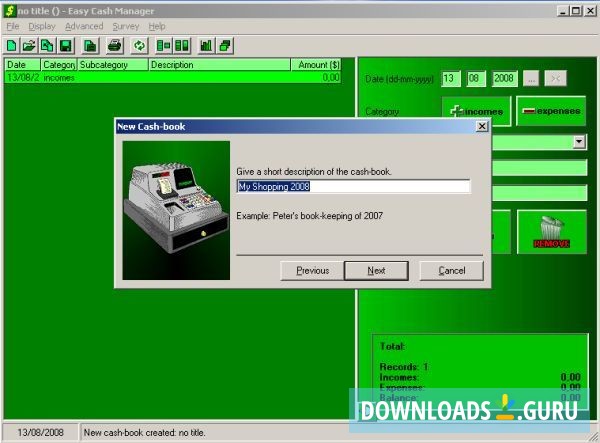This screenshot has height=443, width=600.
Task: Open date picker with the ellipsis button
Action: [x=531, y=79]
